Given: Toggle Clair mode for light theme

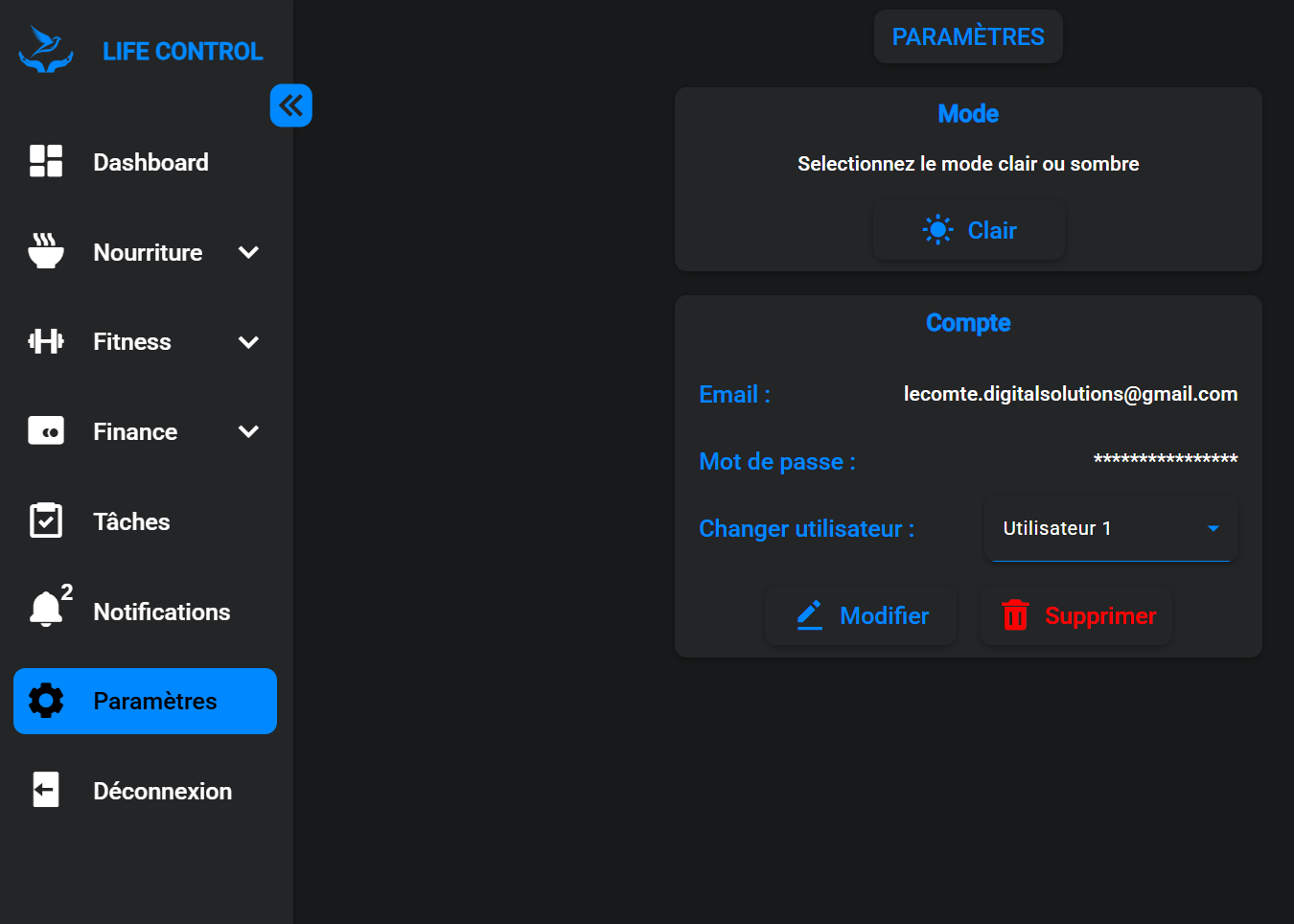Looking at the screenshot, I should coord(968,229).
